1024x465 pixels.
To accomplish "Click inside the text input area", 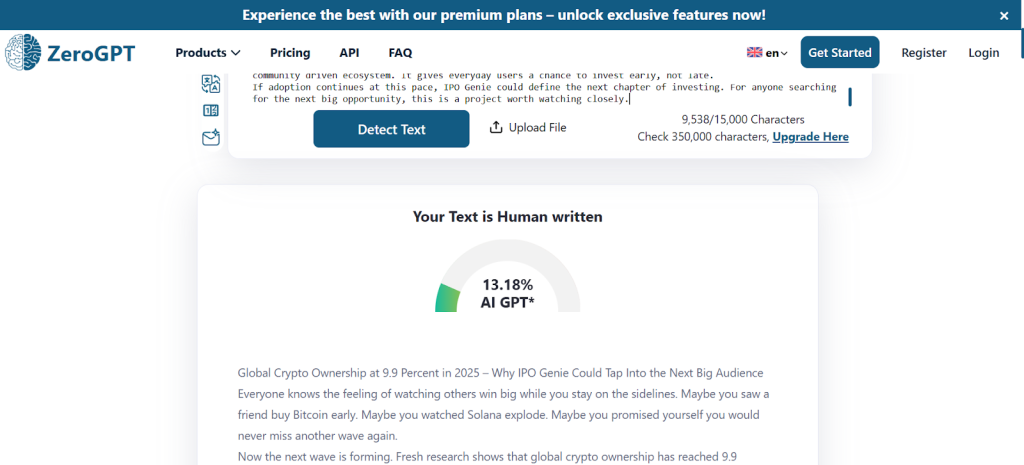I will 540,88.
